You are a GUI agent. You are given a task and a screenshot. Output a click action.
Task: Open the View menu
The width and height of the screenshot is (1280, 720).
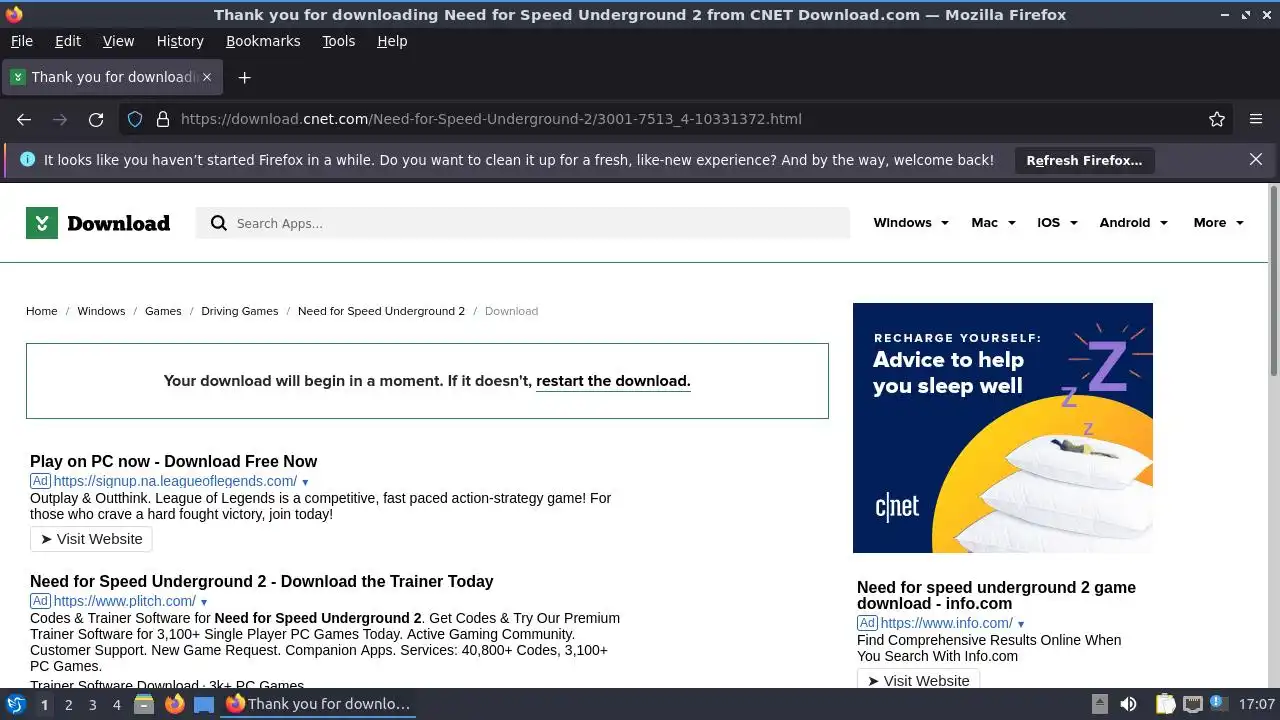(118, 41)
